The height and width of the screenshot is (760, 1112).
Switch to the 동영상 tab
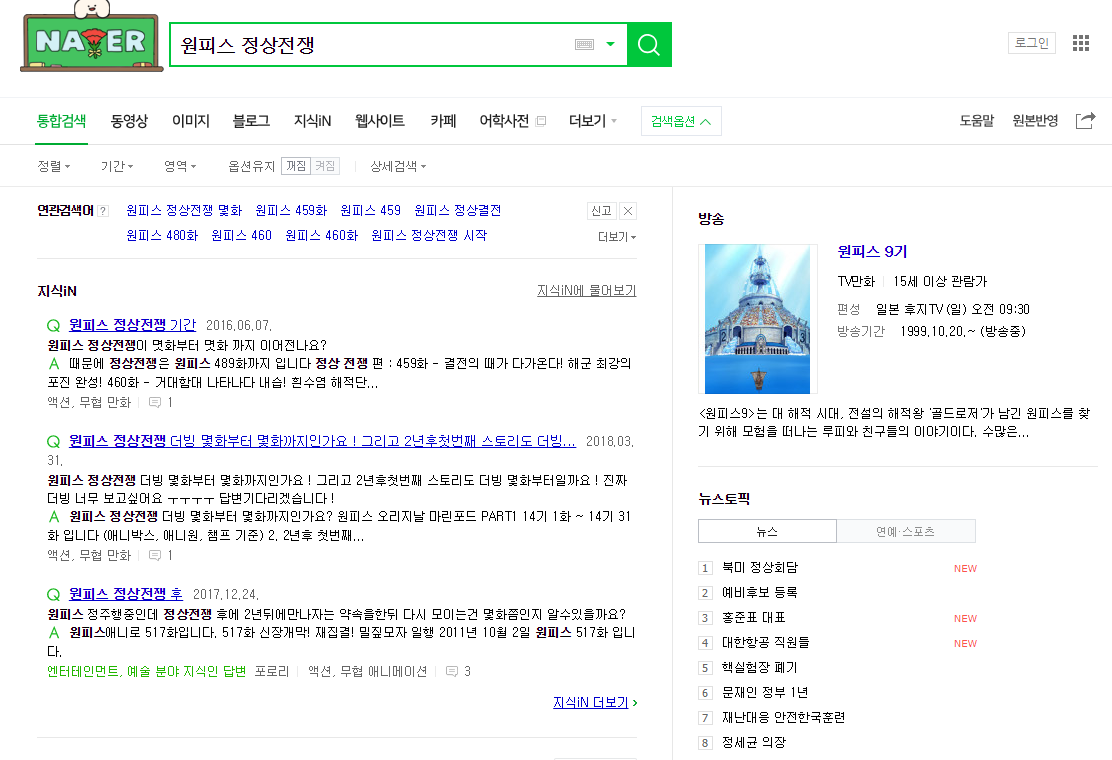coord(129,121)
